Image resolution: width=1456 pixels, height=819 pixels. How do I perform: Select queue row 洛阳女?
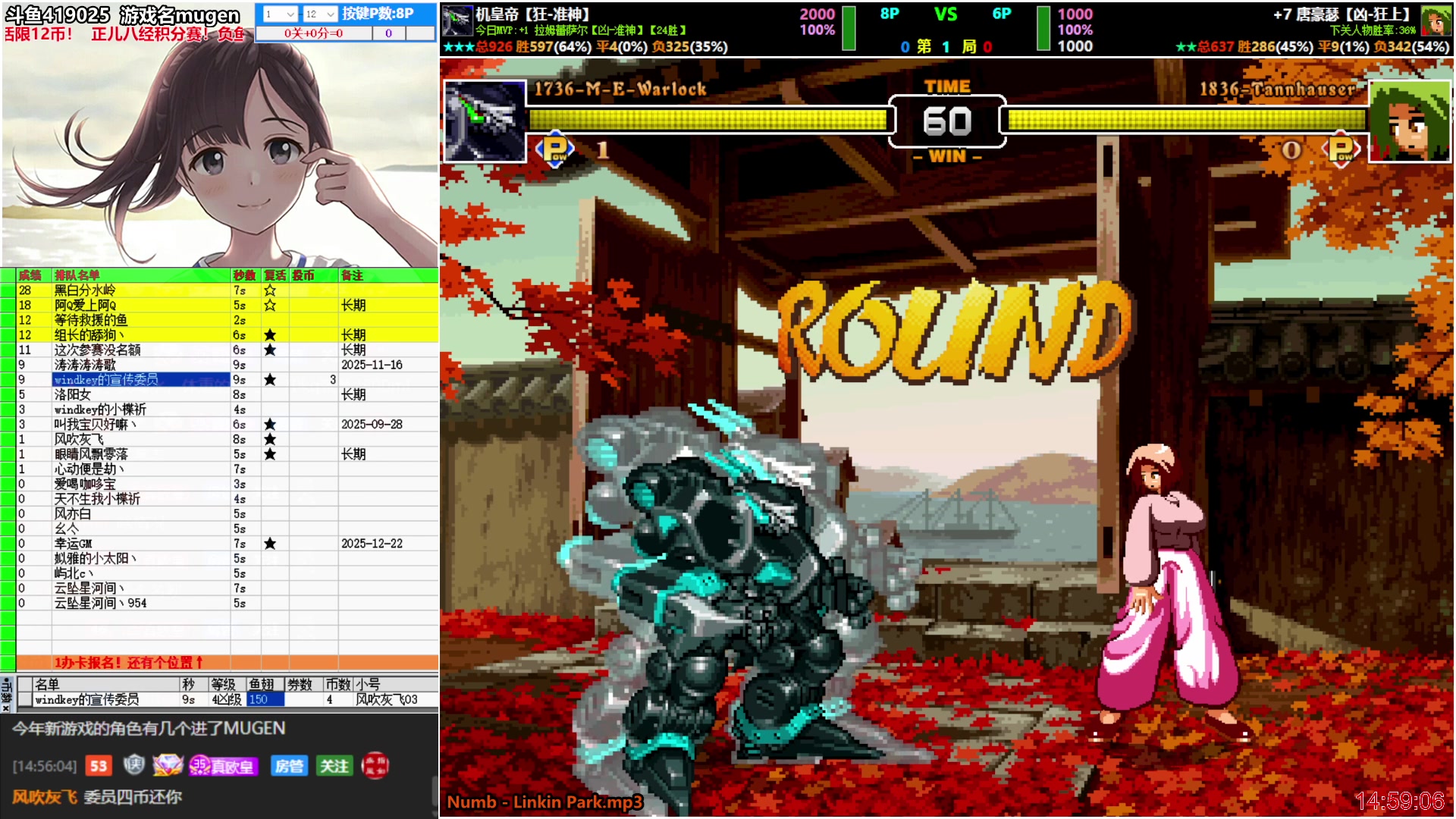coord(227,394)
